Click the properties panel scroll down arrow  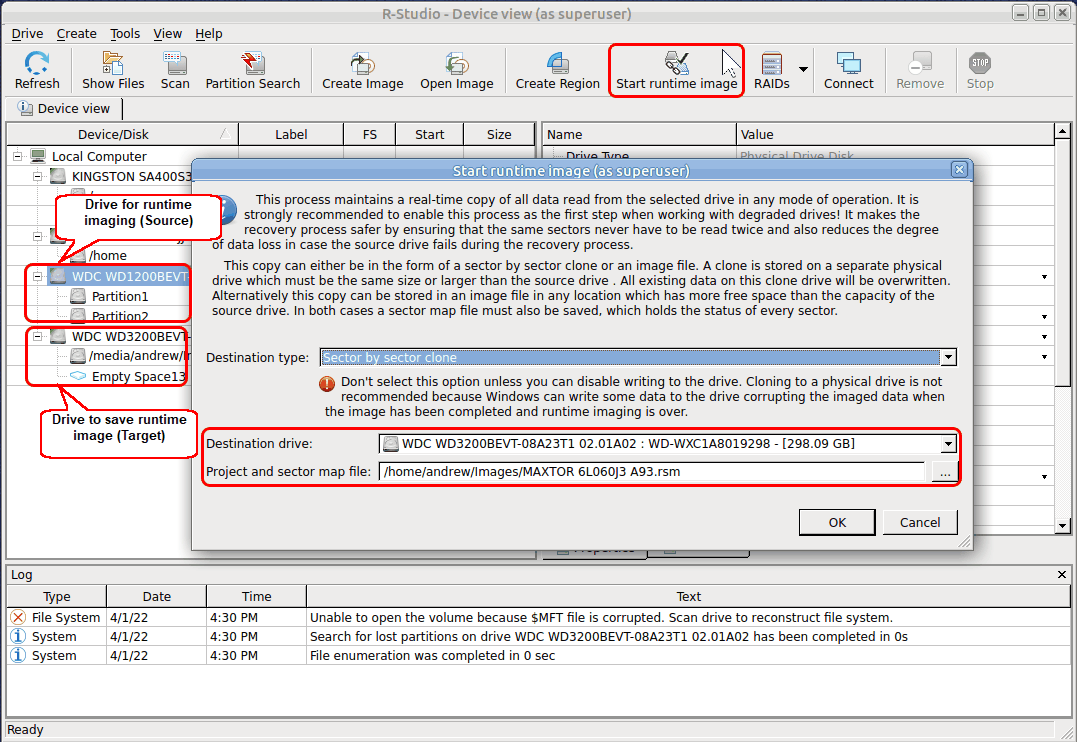point(1063,526)
